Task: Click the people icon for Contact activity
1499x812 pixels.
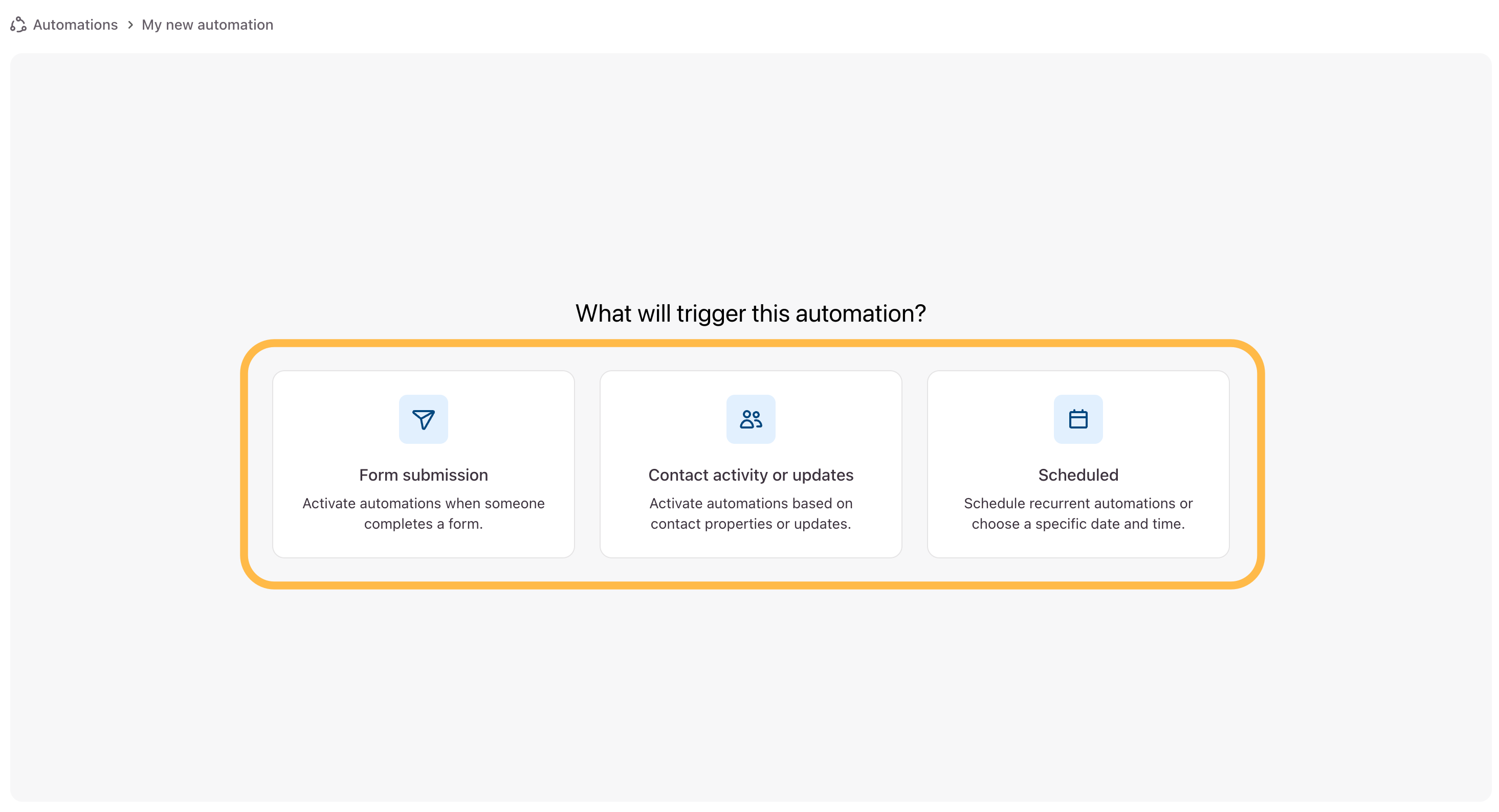Action: (751, 419)
